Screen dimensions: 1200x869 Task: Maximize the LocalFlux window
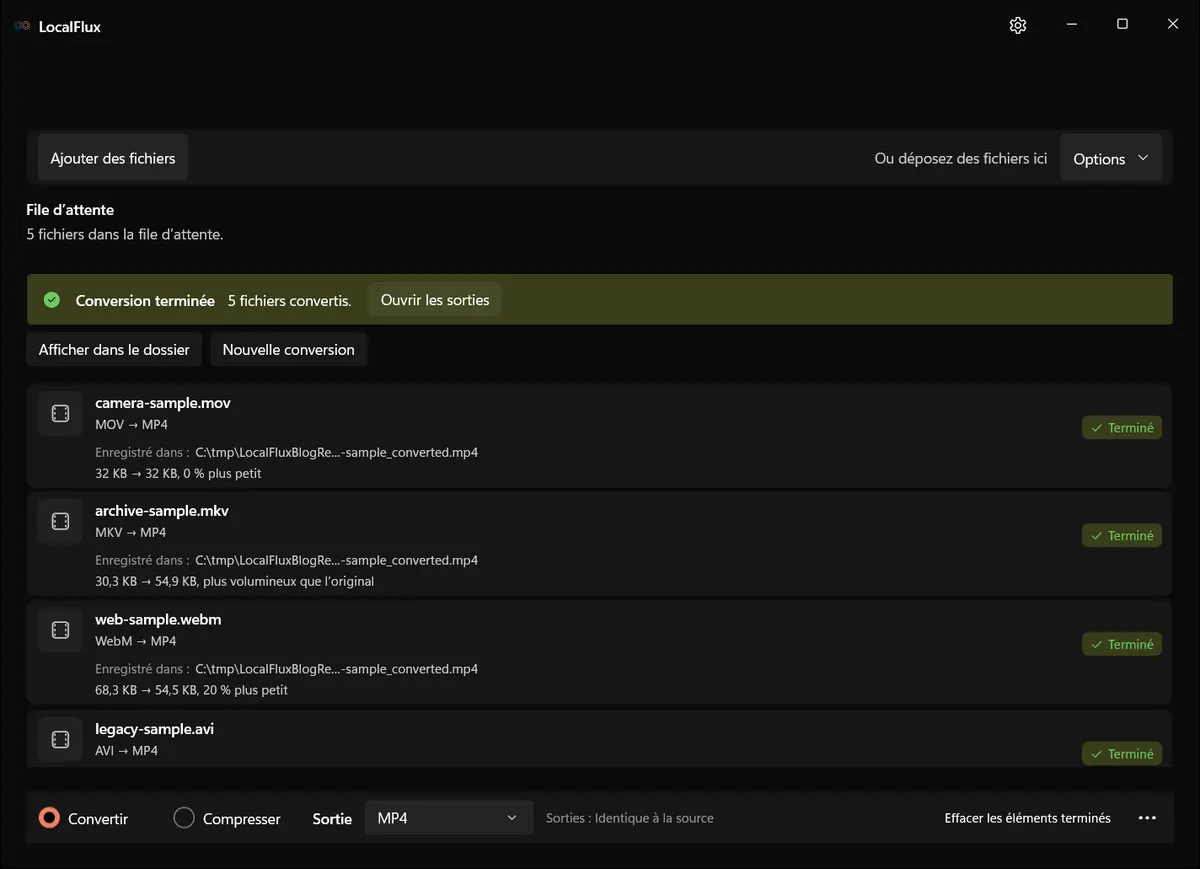point(1122,25)
